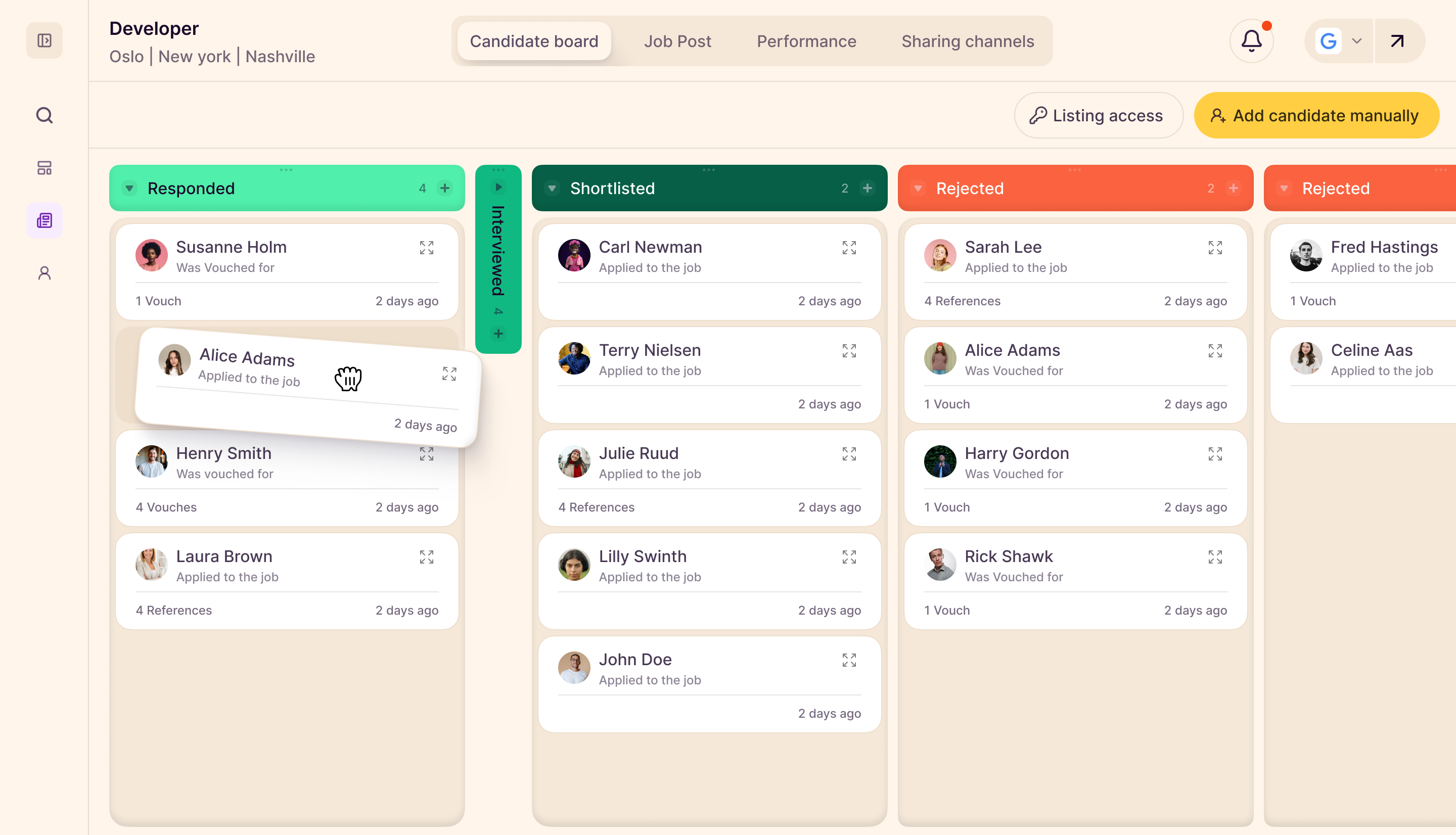Viewport: 1456px width, 835px height.
Task: Expand John Doe's card
Action: tap(849, 660)
